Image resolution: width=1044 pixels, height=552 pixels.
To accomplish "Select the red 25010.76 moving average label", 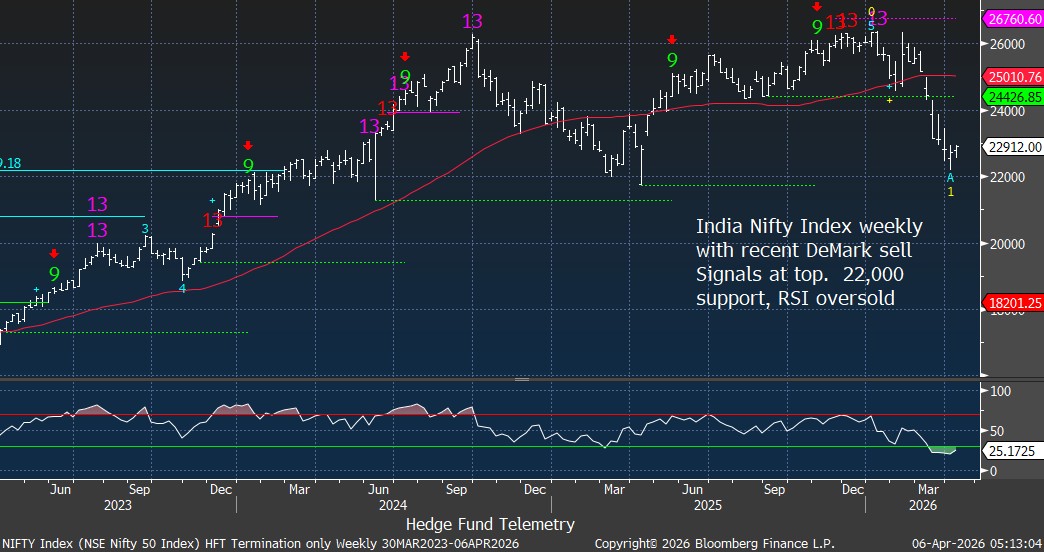I will click(1014, 76).
